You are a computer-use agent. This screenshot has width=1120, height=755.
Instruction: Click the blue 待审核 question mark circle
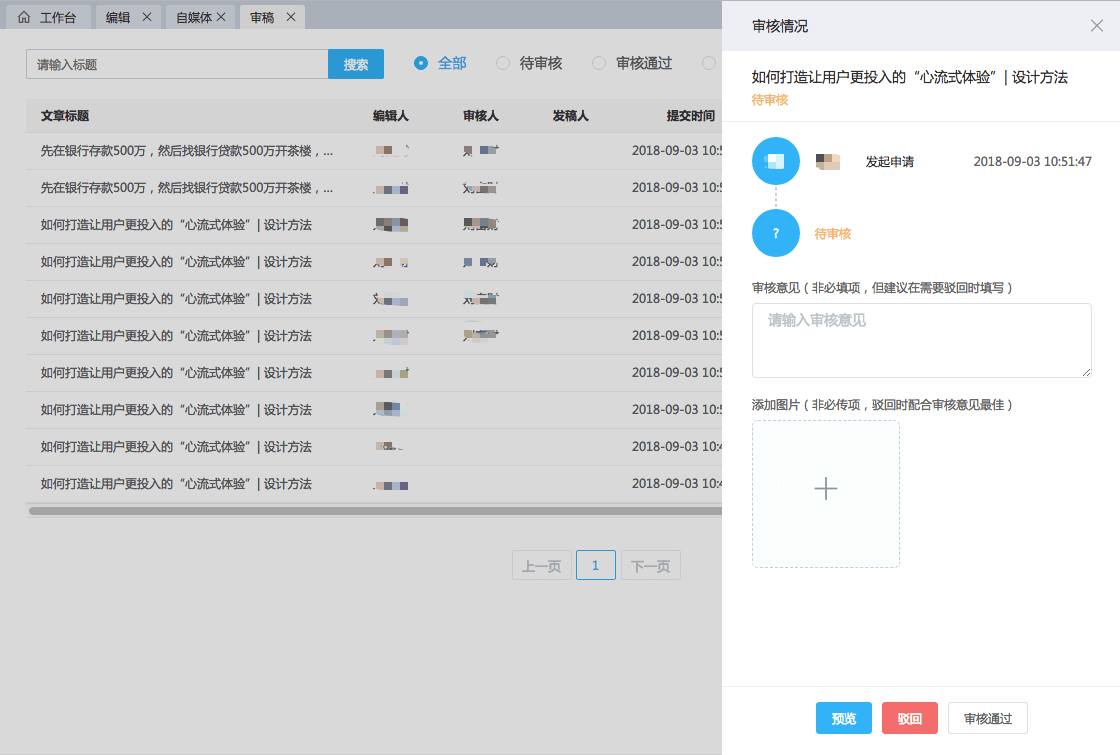775,233
